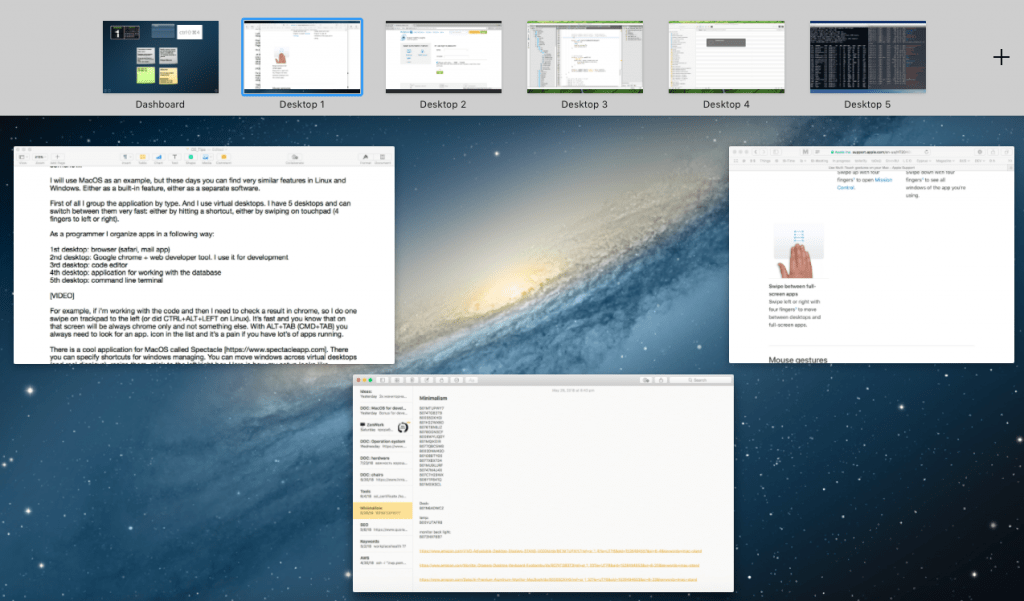Click the Collaborate icon in Pages toolbar

point(295,157)
